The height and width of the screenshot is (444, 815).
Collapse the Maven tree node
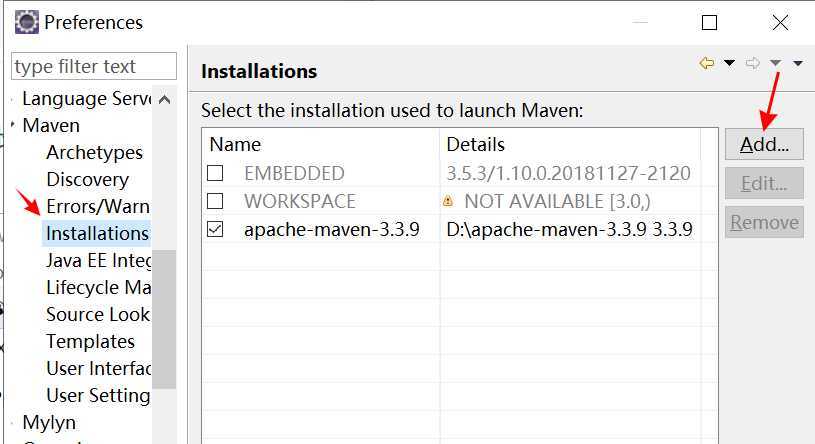(x=13, y=126)
